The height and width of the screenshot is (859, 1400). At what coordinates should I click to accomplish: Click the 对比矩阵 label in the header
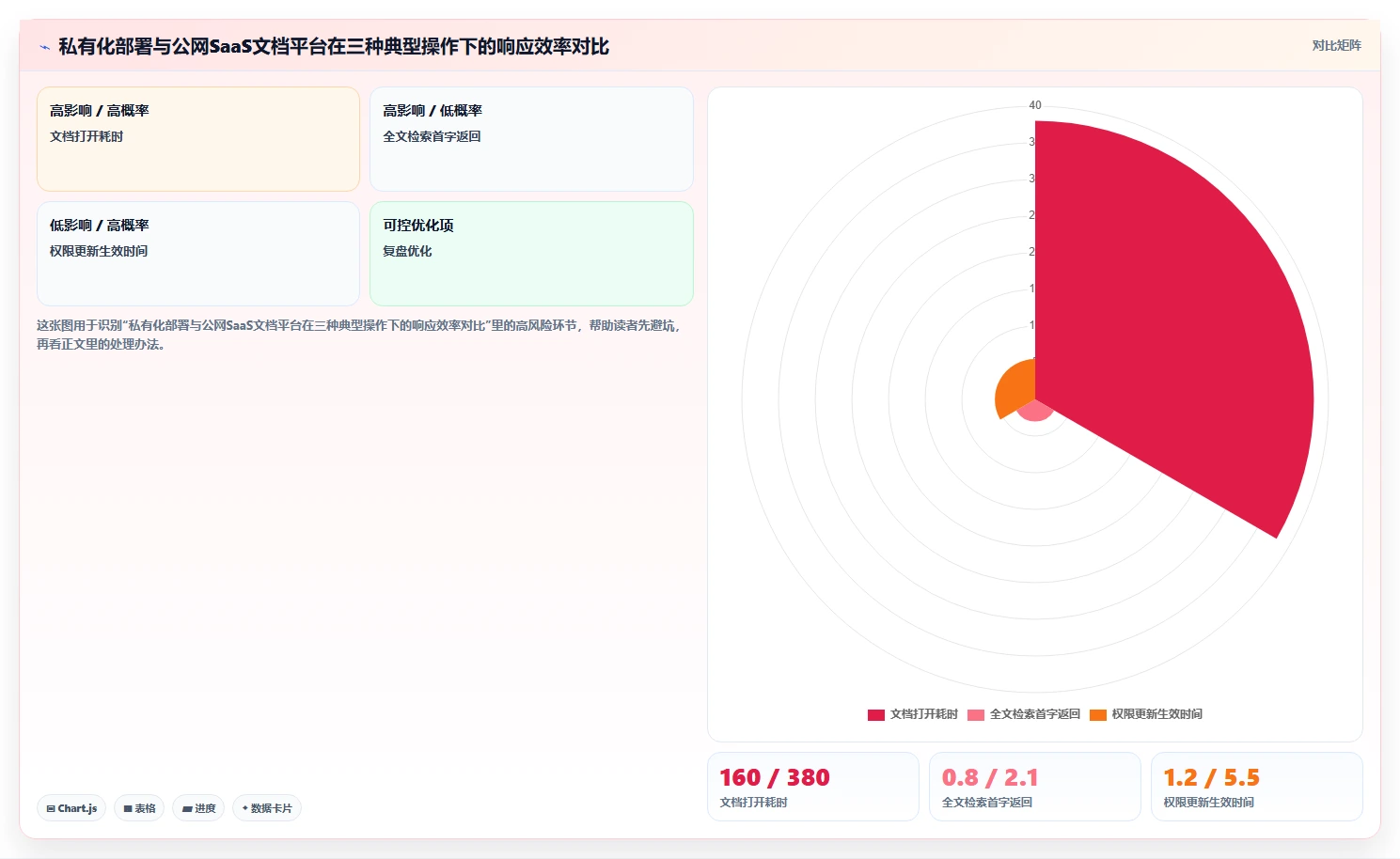[x=1336, y=45]
